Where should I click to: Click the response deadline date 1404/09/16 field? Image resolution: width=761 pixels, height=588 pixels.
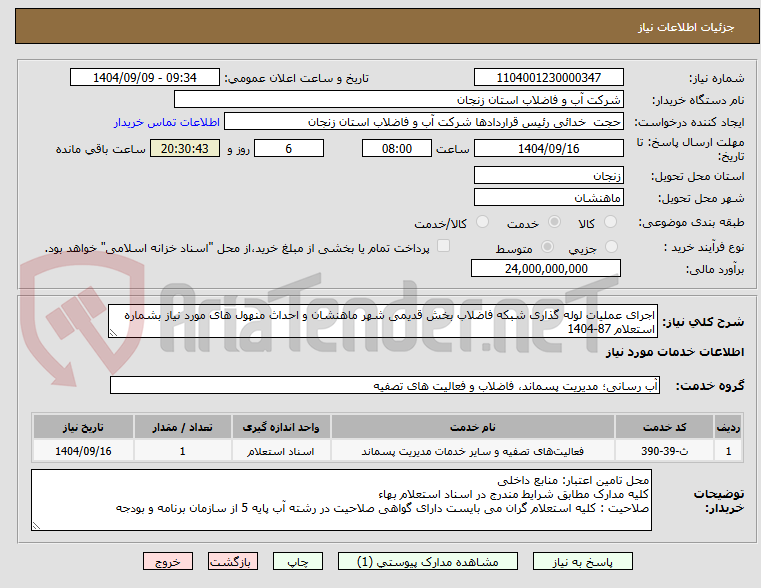[x=548, y=148]
